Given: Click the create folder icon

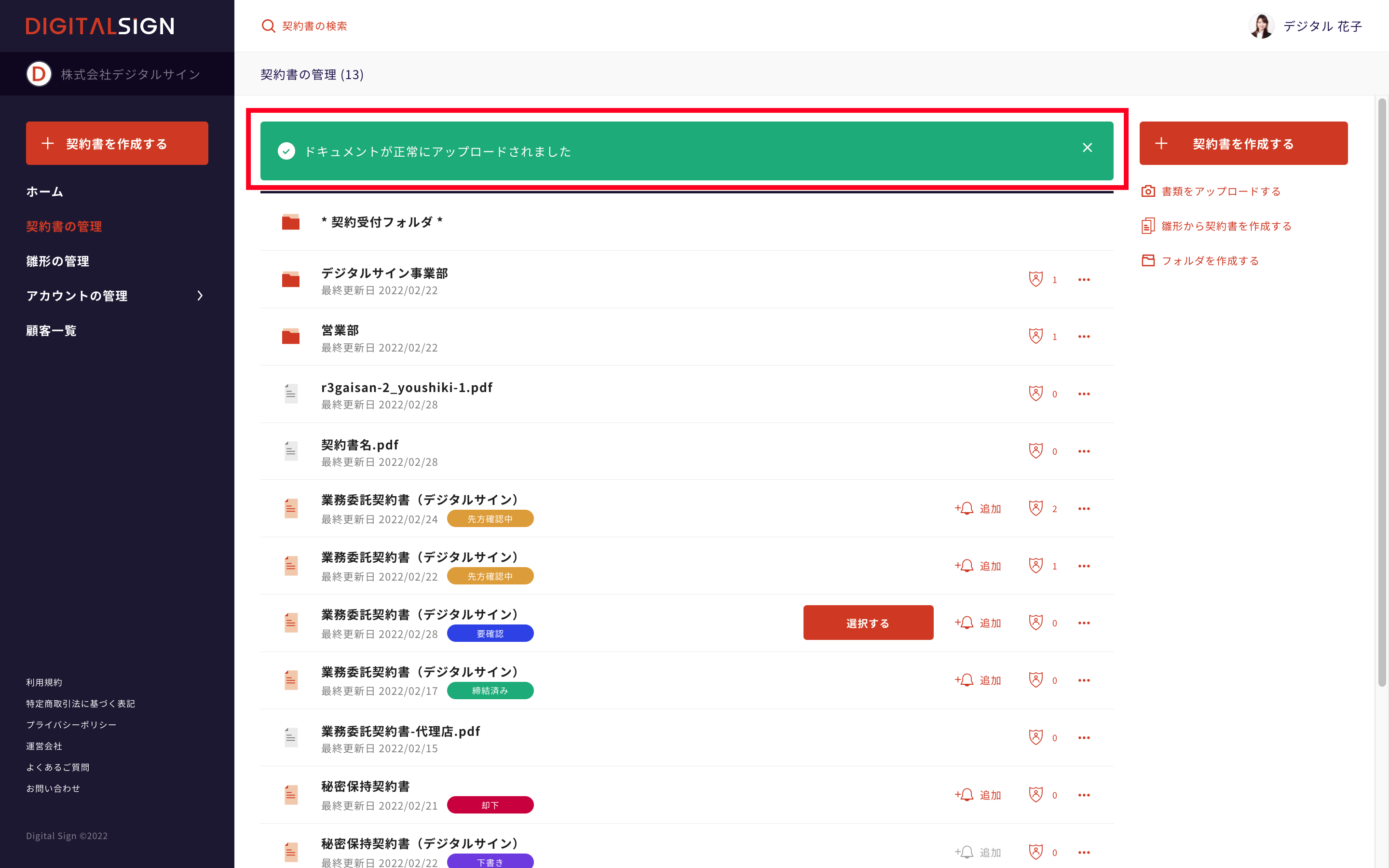Looking at the screenshot, I should coord(1148,260).
